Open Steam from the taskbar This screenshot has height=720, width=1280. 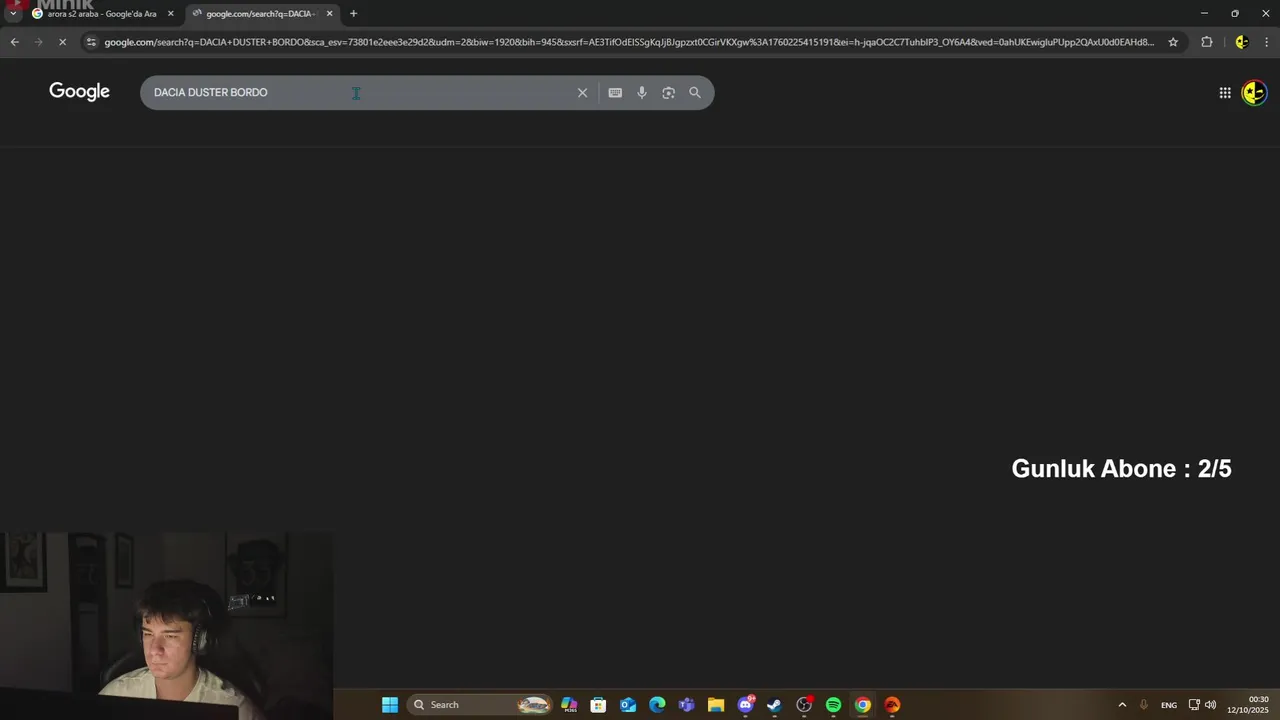click(774, 705)
